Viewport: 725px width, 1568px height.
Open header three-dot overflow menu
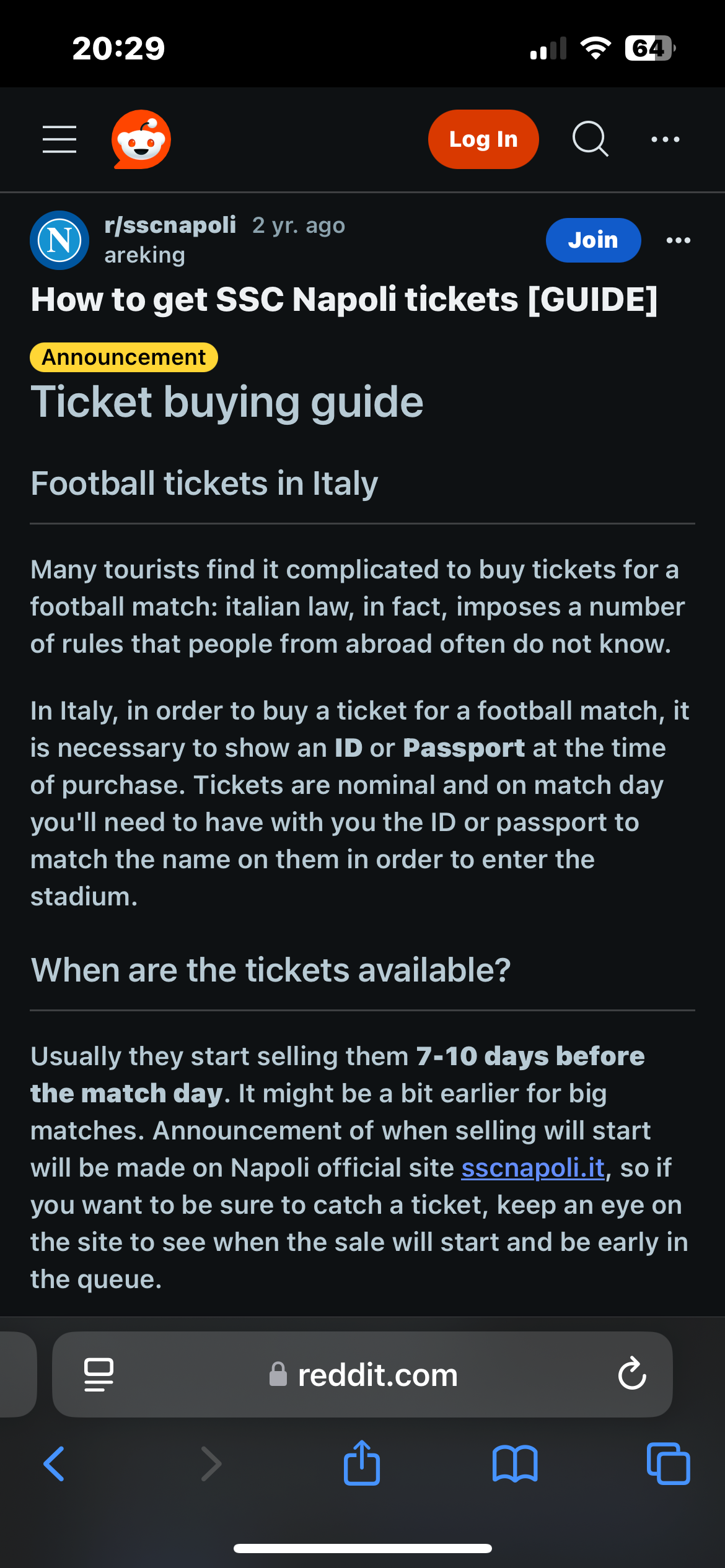tap(666, 139)
